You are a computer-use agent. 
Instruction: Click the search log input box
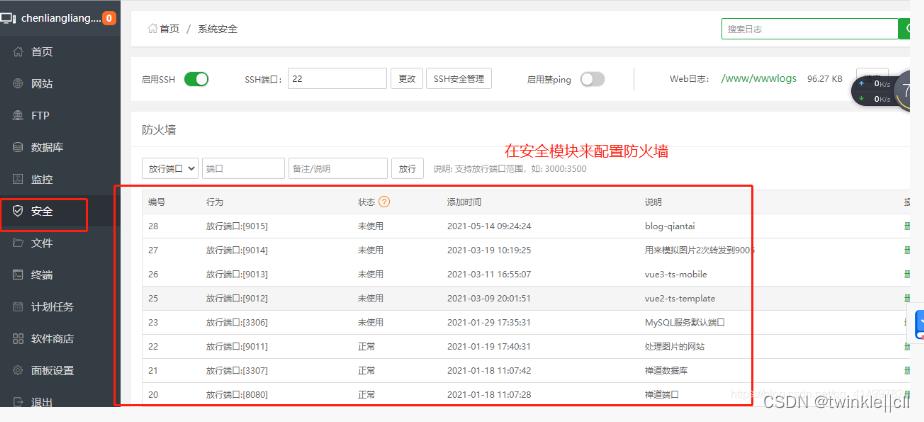coord(809,29)
